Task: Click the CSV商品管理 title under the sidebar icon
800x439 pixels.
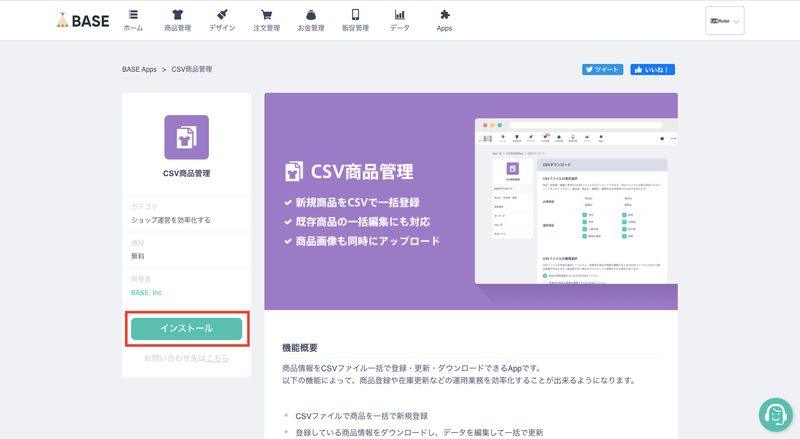Action: click(x=187, y=174)
